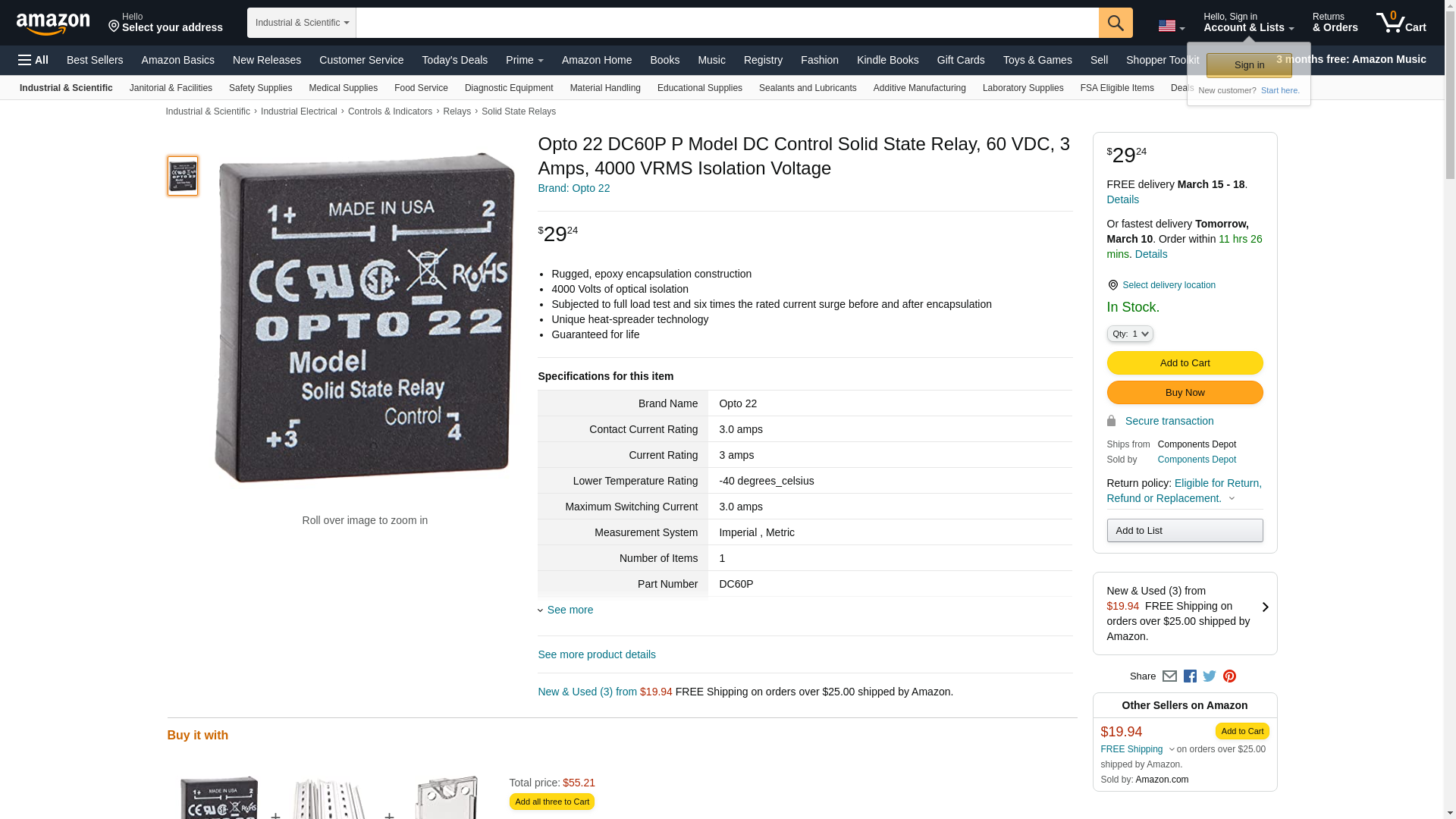This screenshot has height=819, width=1456.
Task: Open the shopping cart icon
Action: coord(1401,23)
